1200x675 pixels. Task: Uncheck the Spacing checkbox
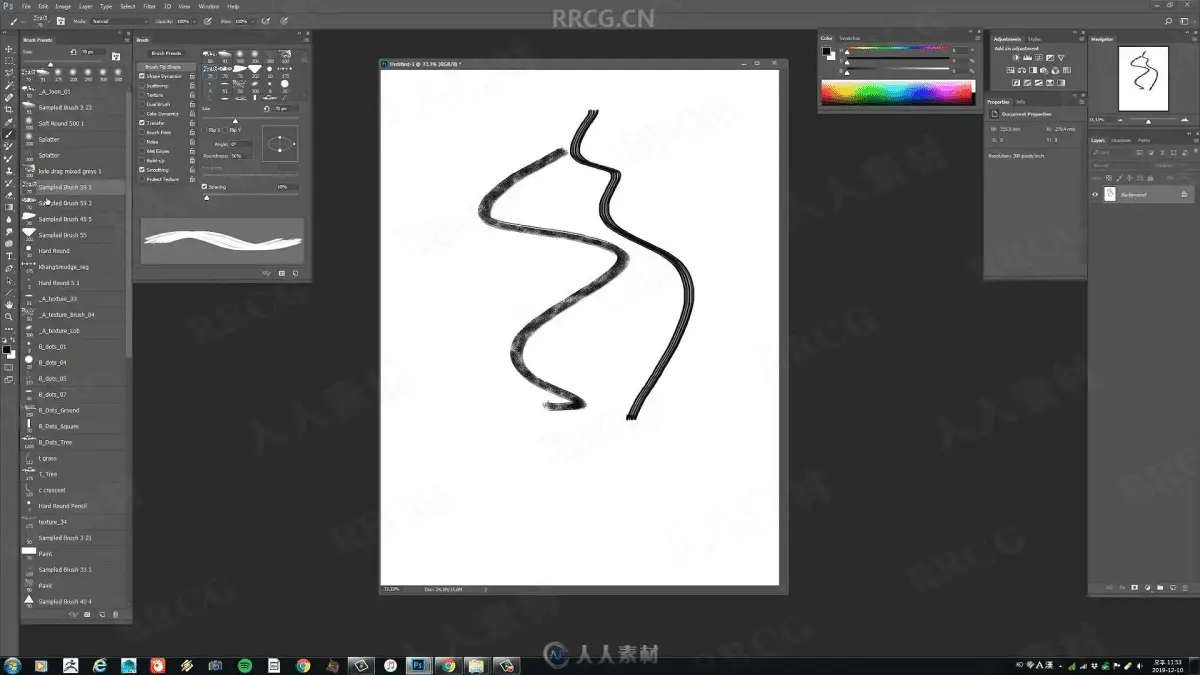(205, 187)
